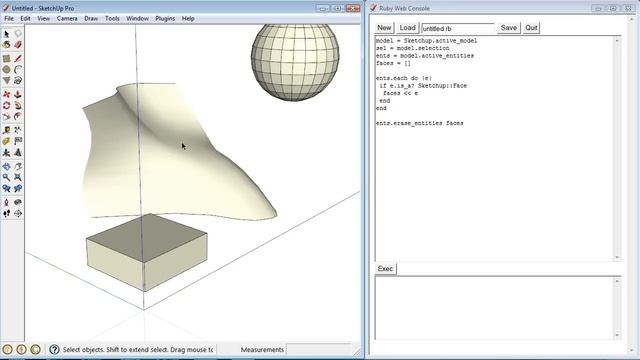
Task: Click Load in Ruby Web Console
Action: (407, 28)
